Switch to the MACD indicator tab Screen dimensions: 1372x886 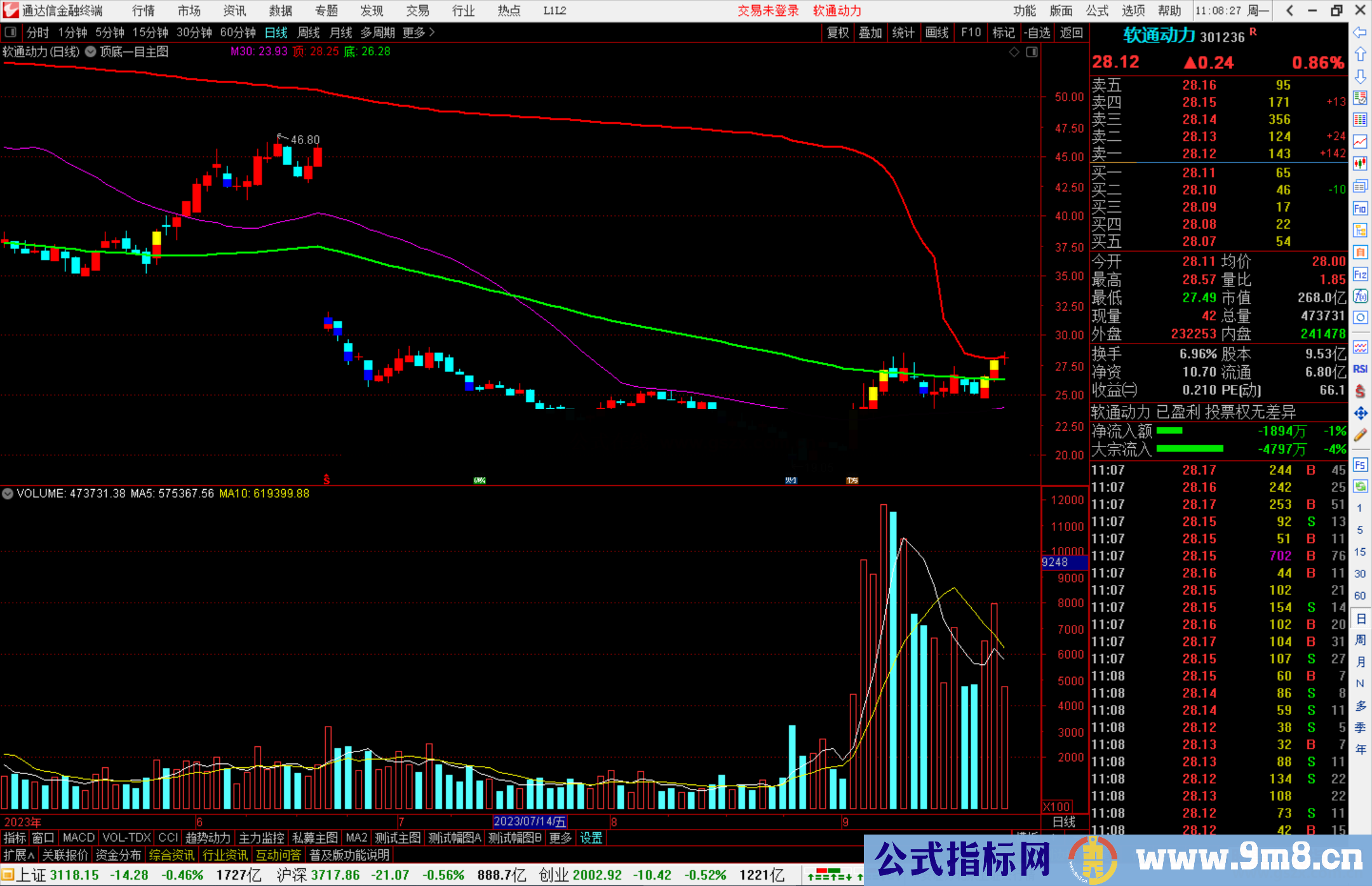78,838
